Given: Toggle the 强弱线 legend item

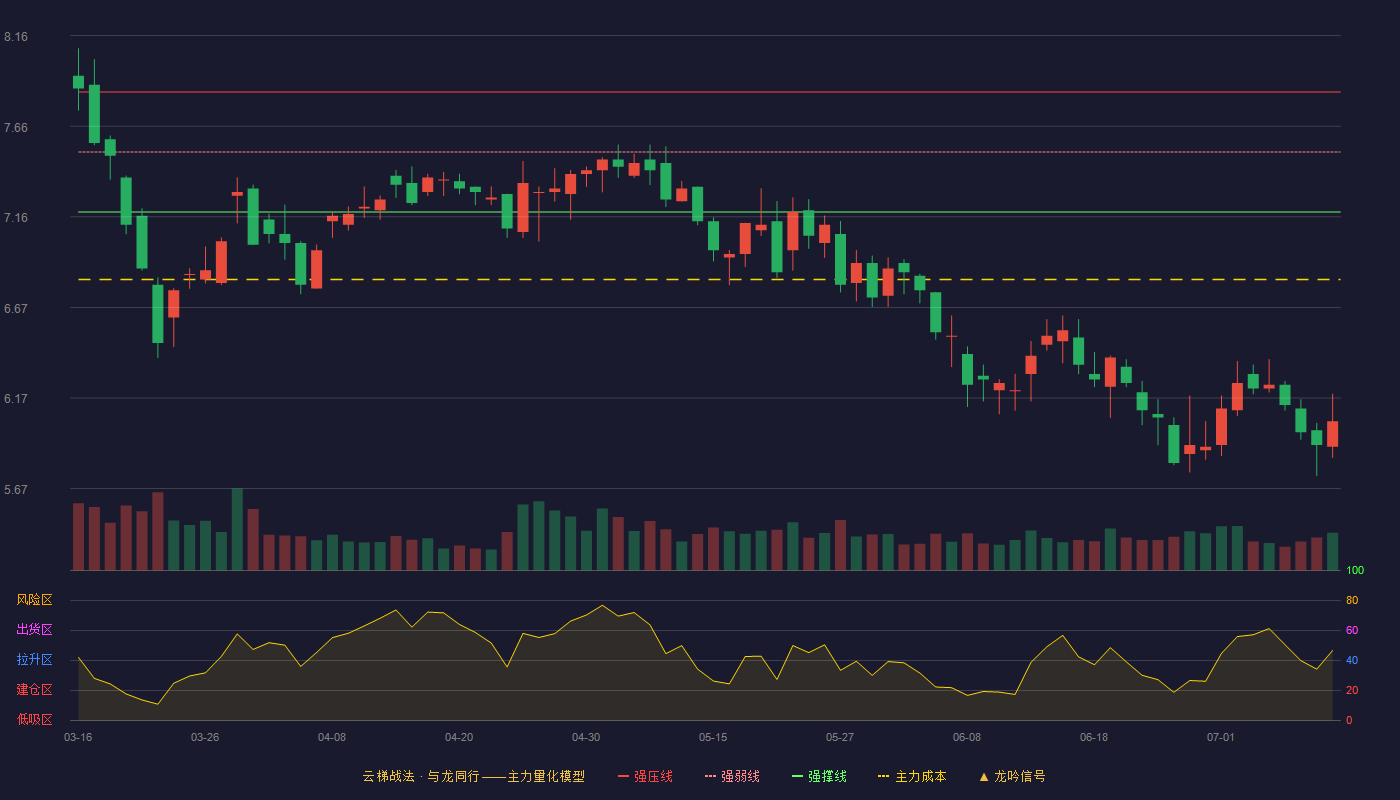Looking at the screenshot, I should pyautogui.click(x=732, y=776).
